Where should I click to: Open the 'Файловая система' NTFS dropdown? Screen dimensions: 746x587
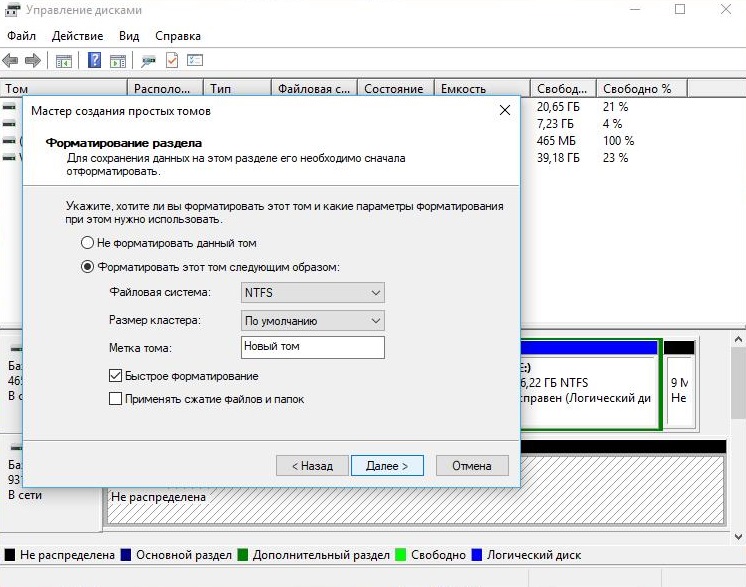point(313,293)
